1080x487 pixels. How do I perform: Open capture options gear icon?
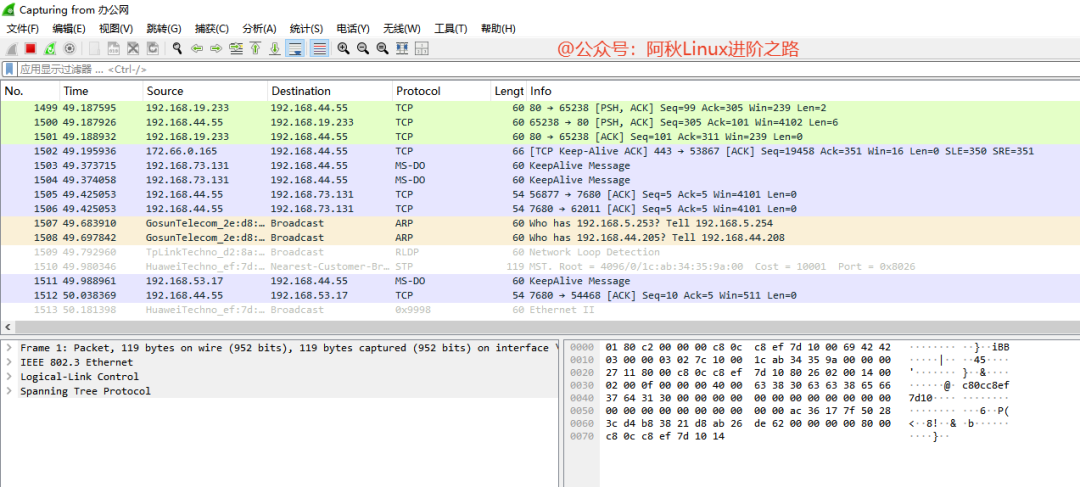(x=69, y=48)
